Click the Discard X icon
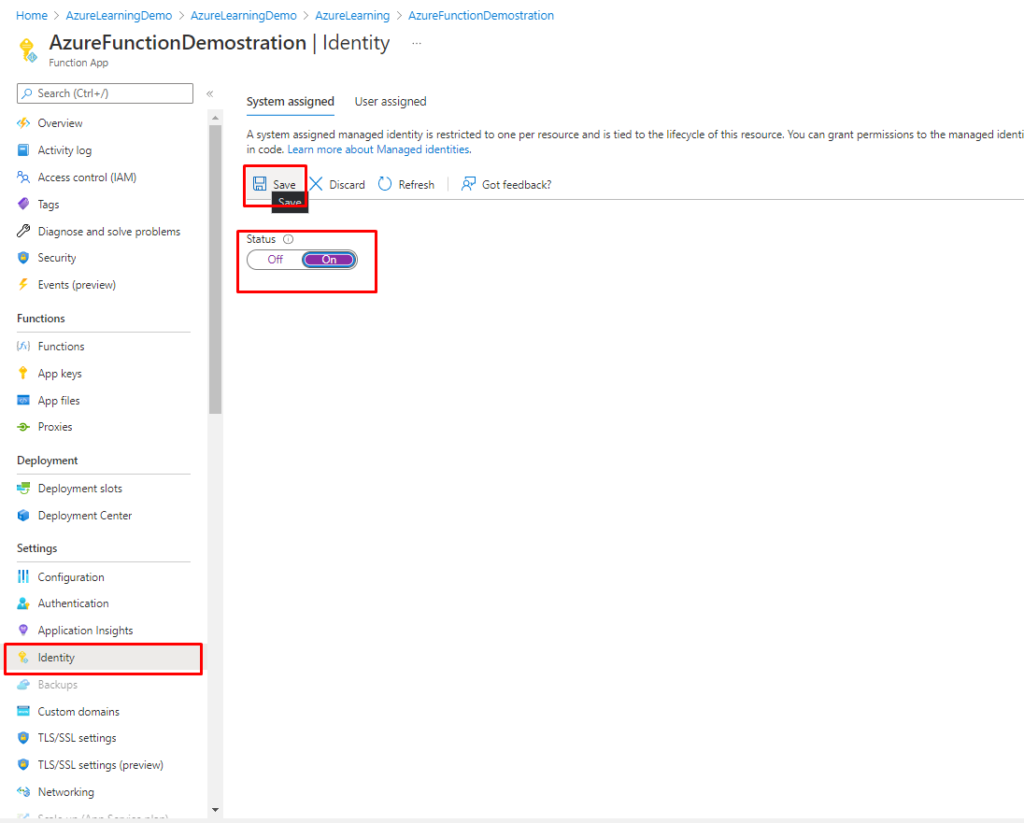Image resolution: width=1024 pixels, height=823 pixels. pyautogui.click(x=316, y=184)
